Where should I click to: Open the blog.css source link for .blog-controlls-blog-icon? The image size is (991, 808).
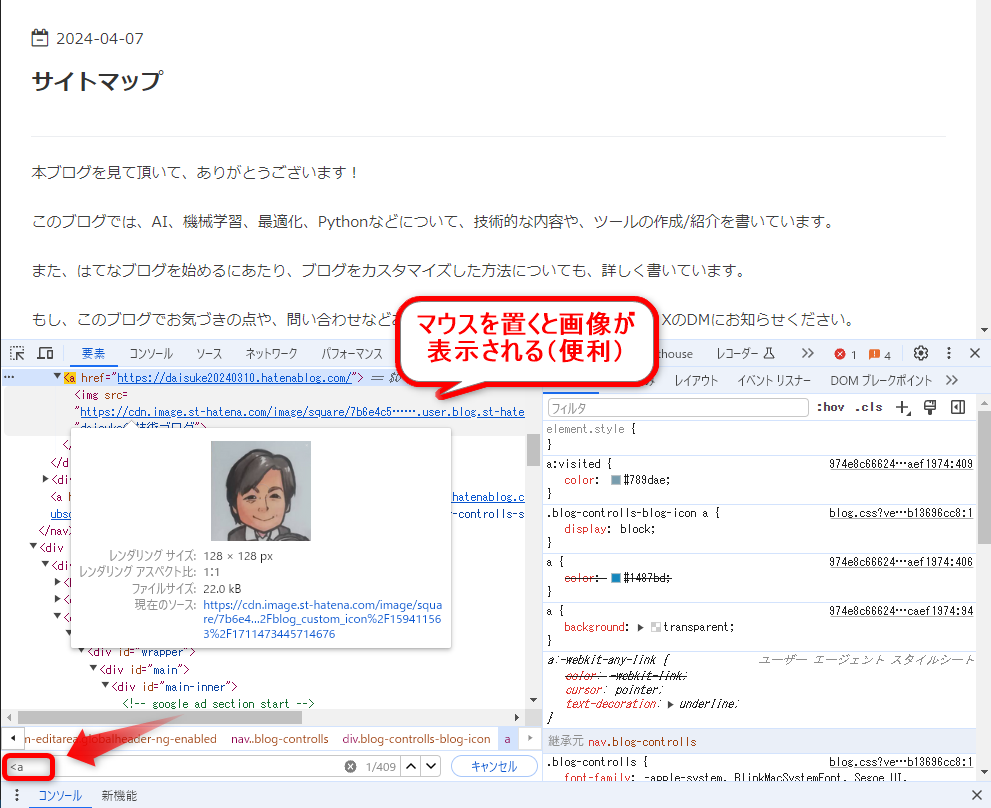tap(901, 513)
